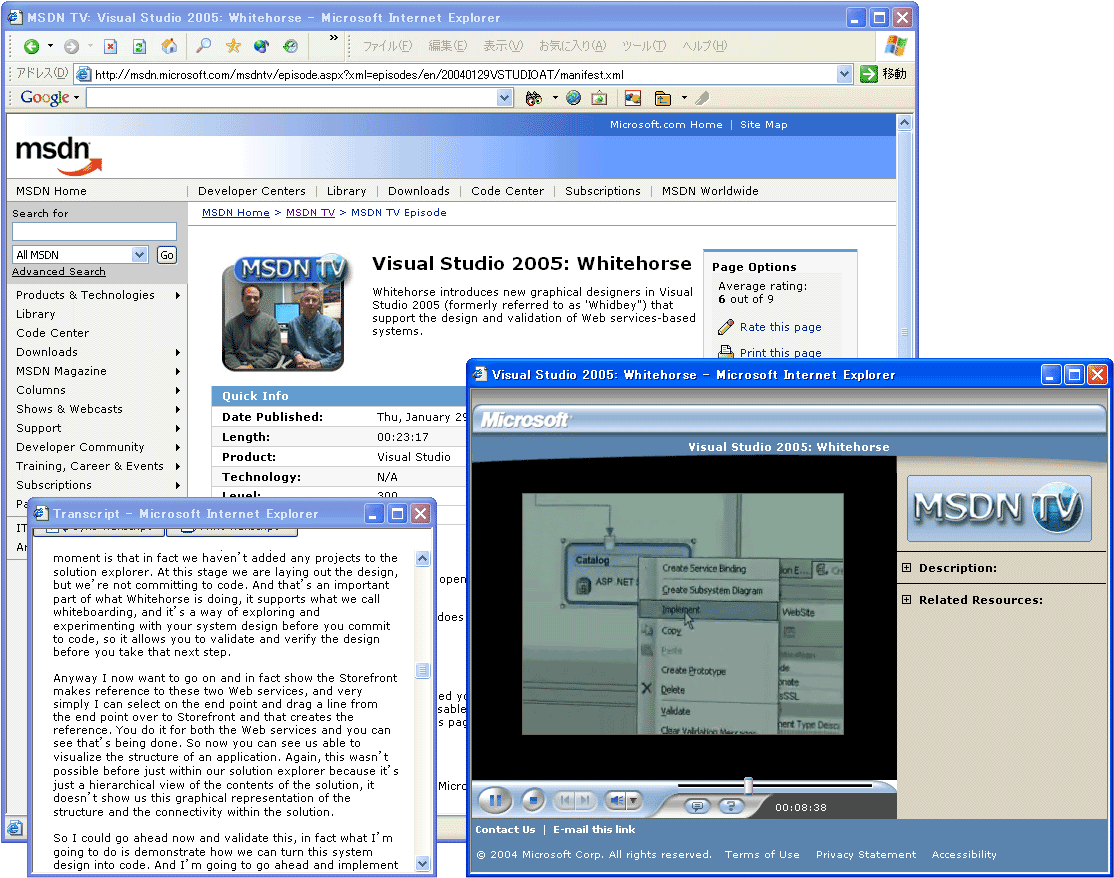Screen dimensions: 1114x878
Task: Click the Google toolbar folder up icon
Action: 662,98
